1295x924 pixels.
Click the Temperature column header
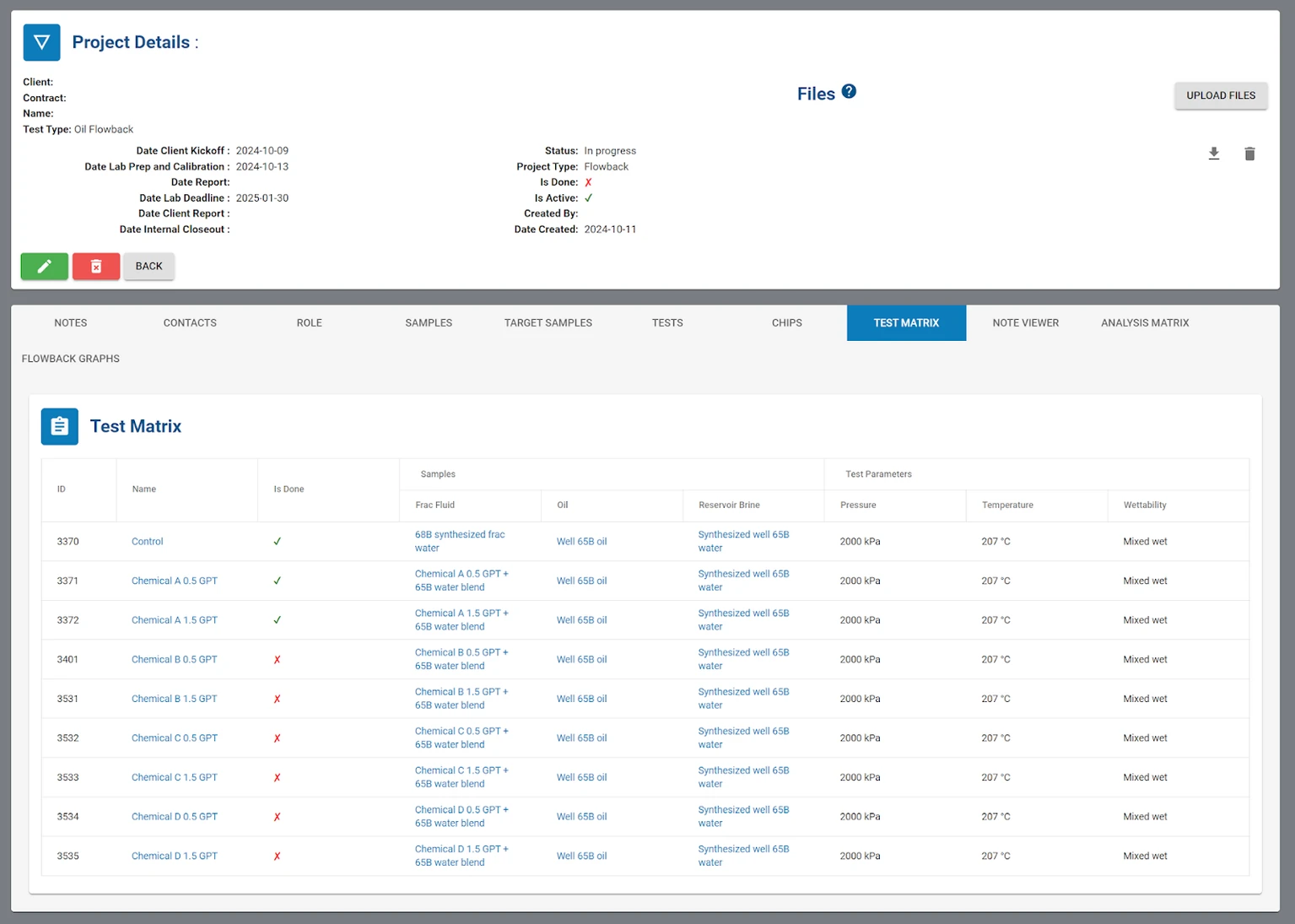click(1007, 505)
